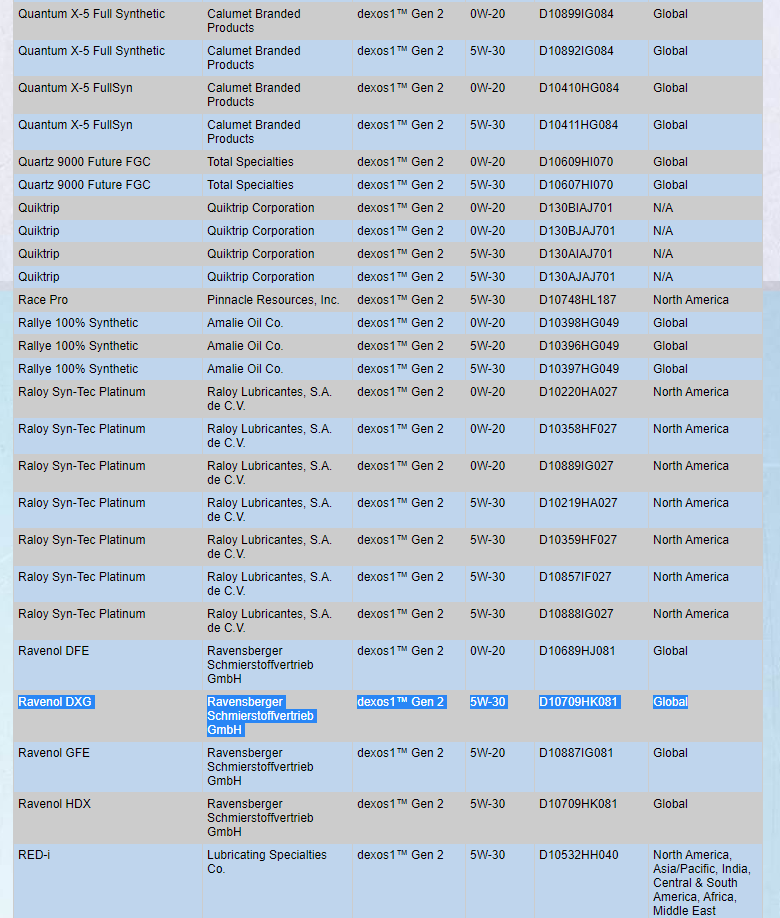
Task: Click license number D10410HG084
Action: 579,88
